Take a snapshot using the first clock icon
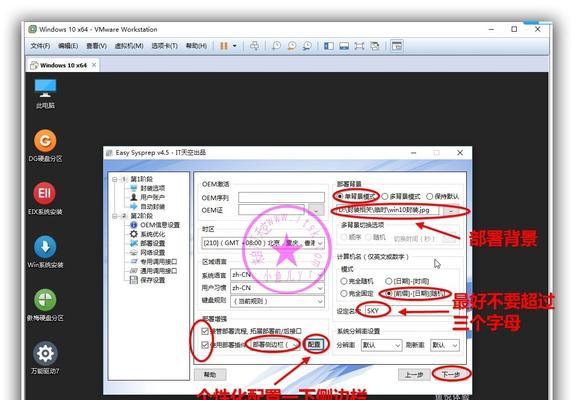This screenshot has width=574, height=400. pos(276,46)
